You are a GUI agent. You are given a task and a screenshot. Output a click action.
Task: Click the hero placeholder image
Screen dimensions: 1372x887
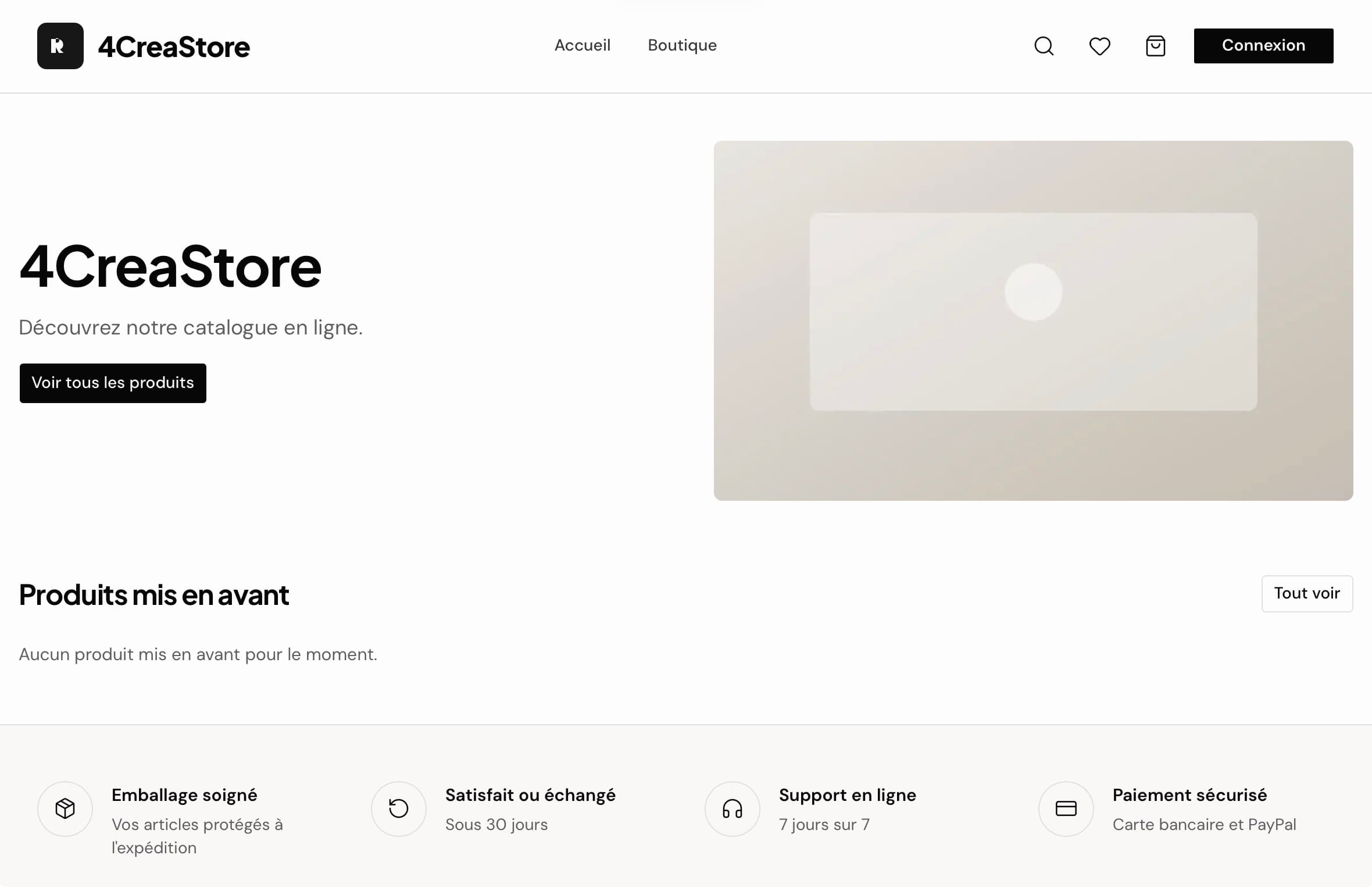[x=1034, y=320]
